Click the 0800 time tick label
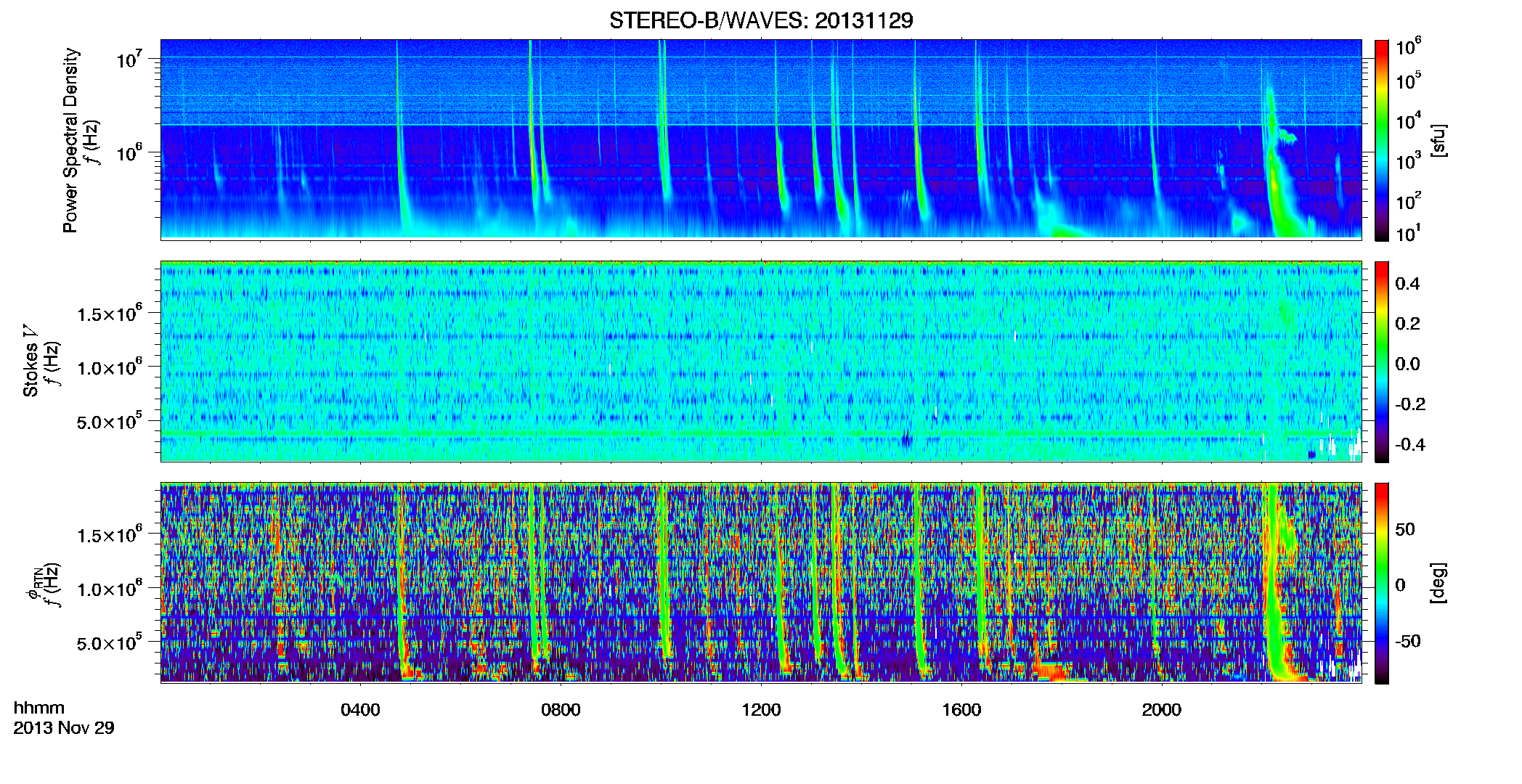Viewport: 1522px width, 784px height. point(561,710)
